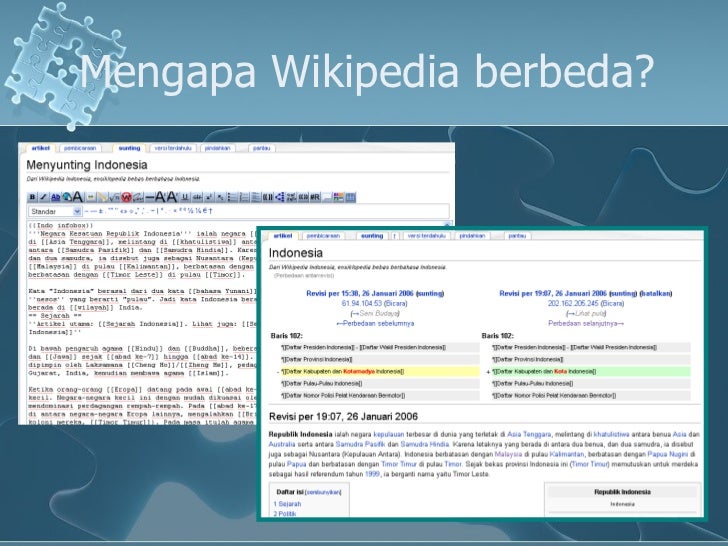Insert signature with the signature icon
The height and width of the screenshot is (546, 728).
(x=138, y=197)
